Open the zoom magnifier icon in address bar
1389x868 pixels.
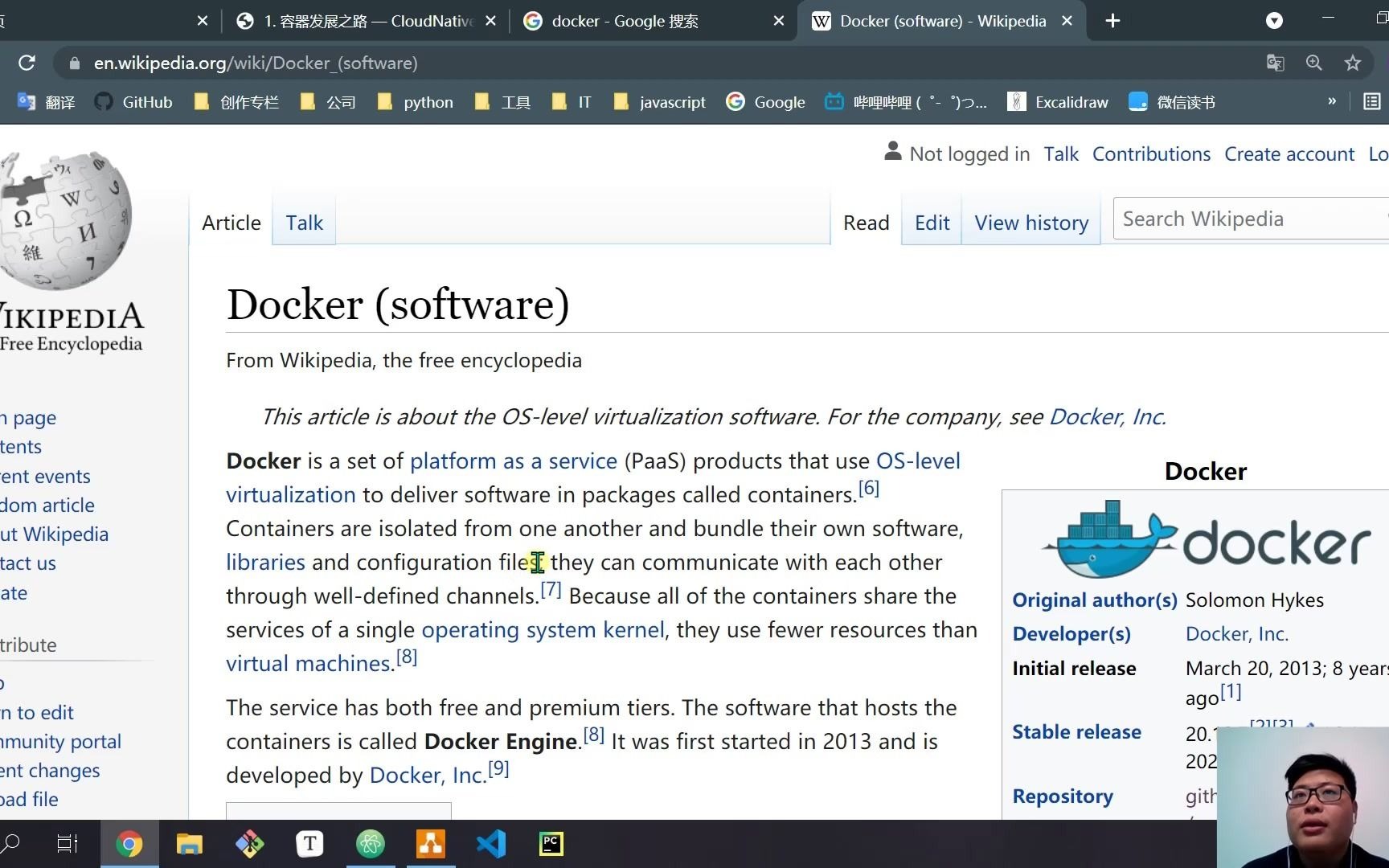coord(1314,63)
